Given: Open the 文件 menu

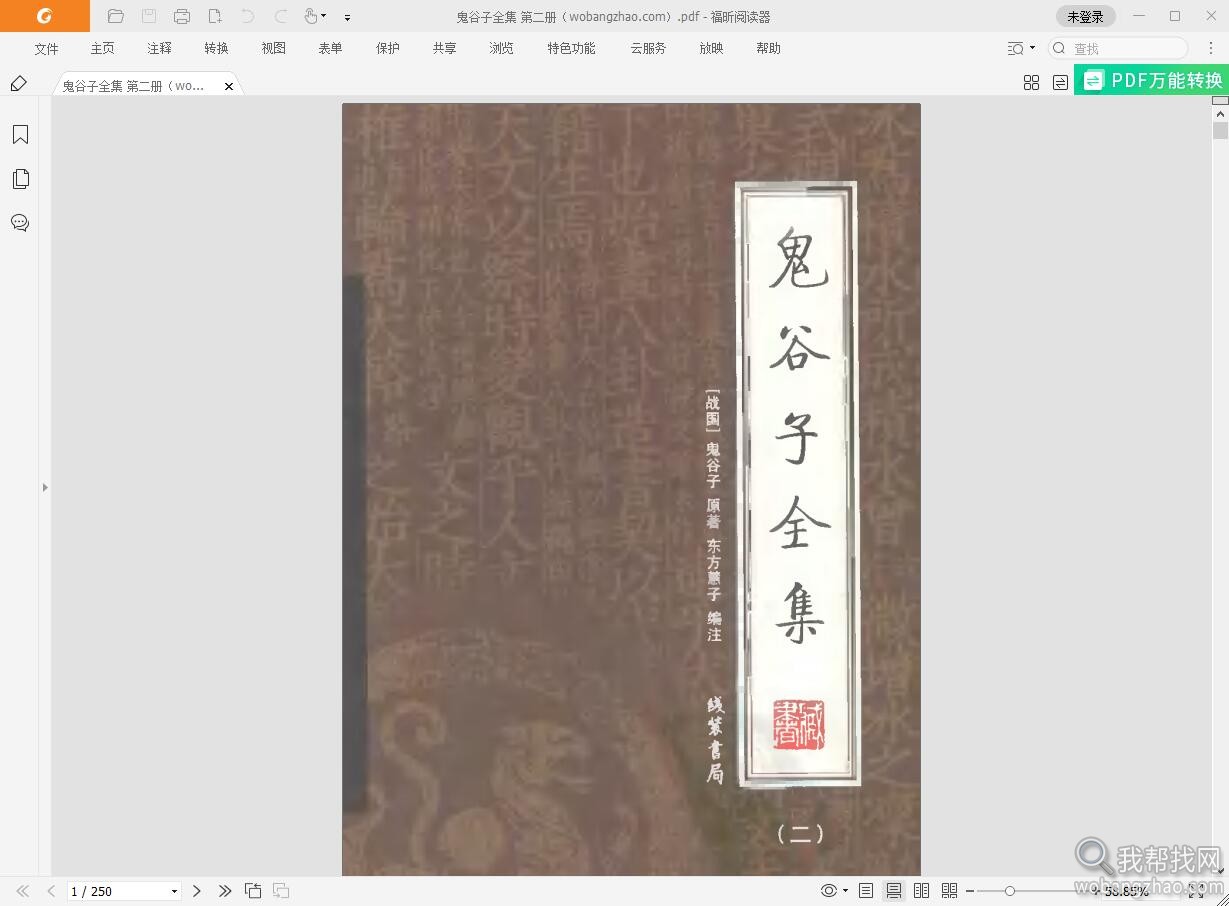Looking at the screenshot, I should (47, 48).
